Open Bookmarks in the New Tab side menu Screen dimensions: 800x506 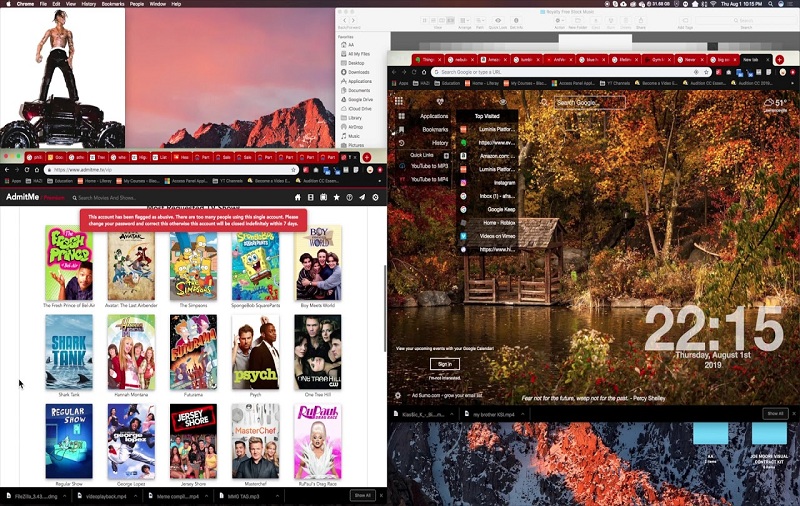point(423,130)
